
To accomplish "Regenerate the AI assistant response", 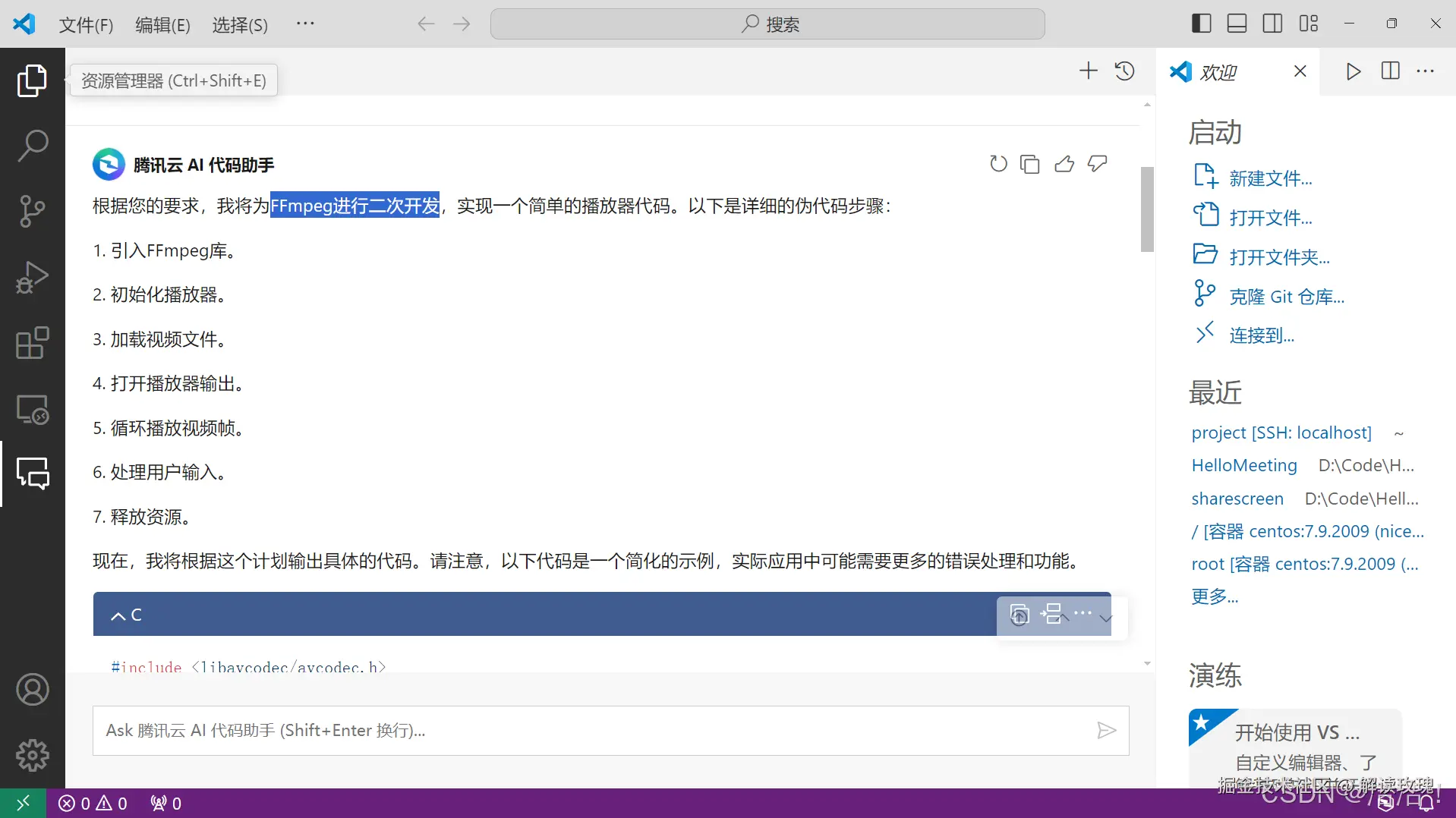I will point(998,164).
